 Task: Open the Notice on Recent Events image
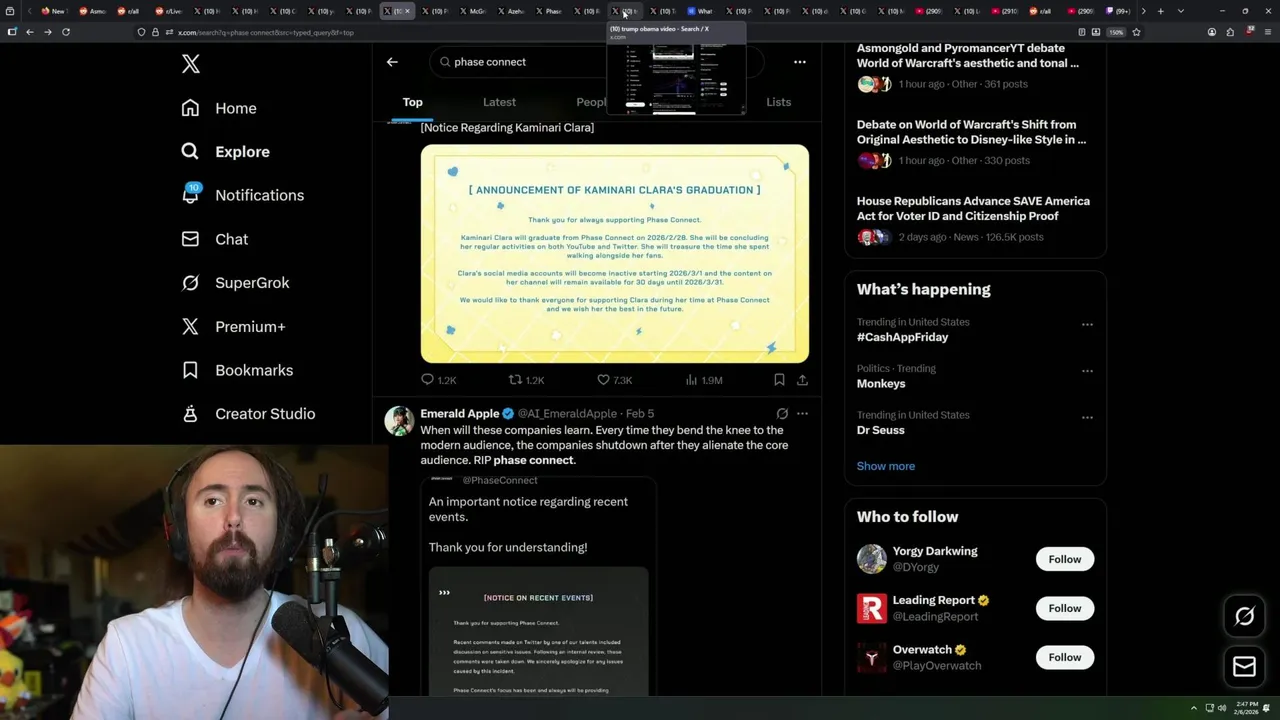click(539, 632)
